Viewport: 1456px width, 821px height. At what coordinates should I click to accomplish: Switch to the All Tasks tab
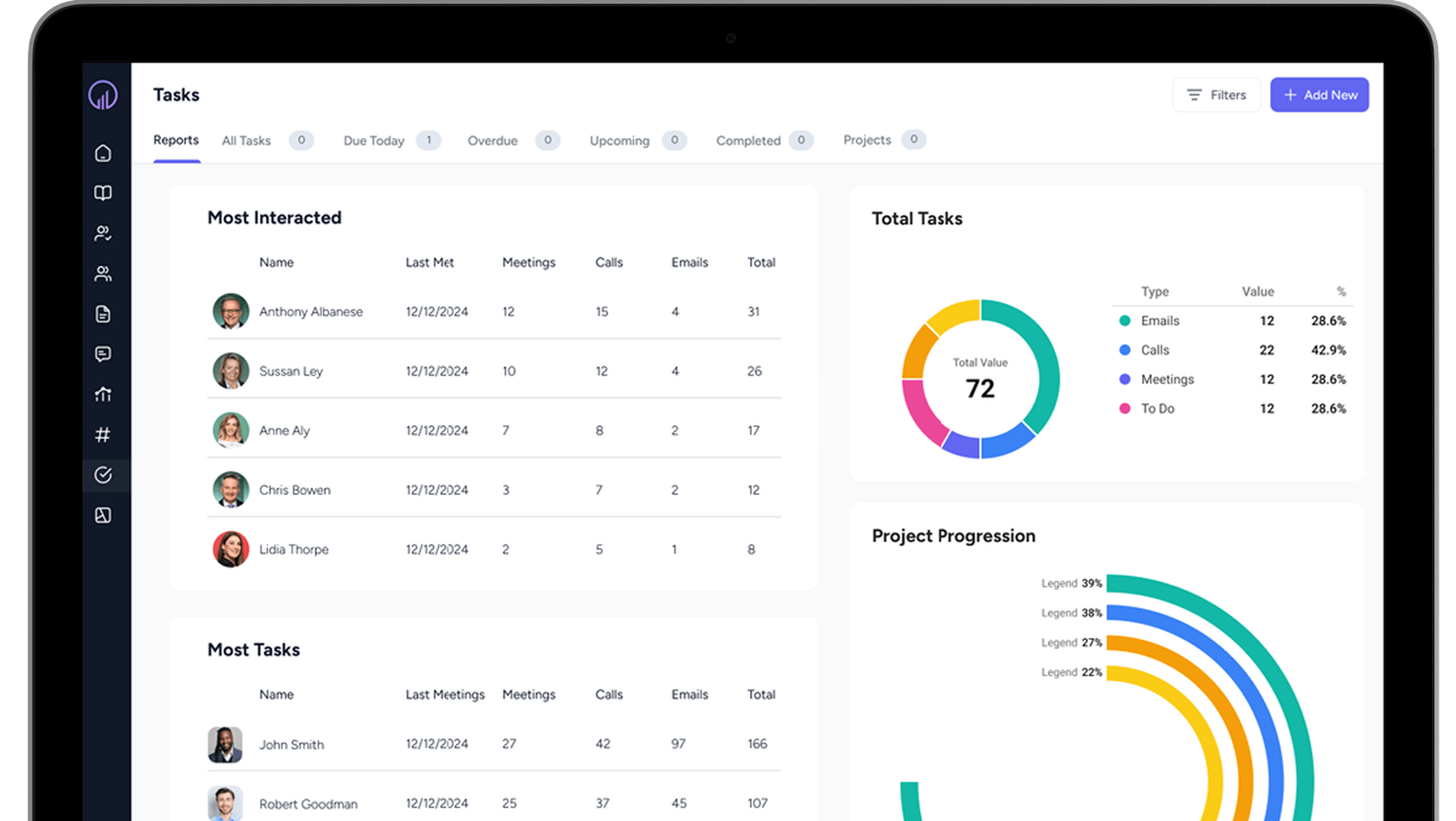tap(246, 141)
